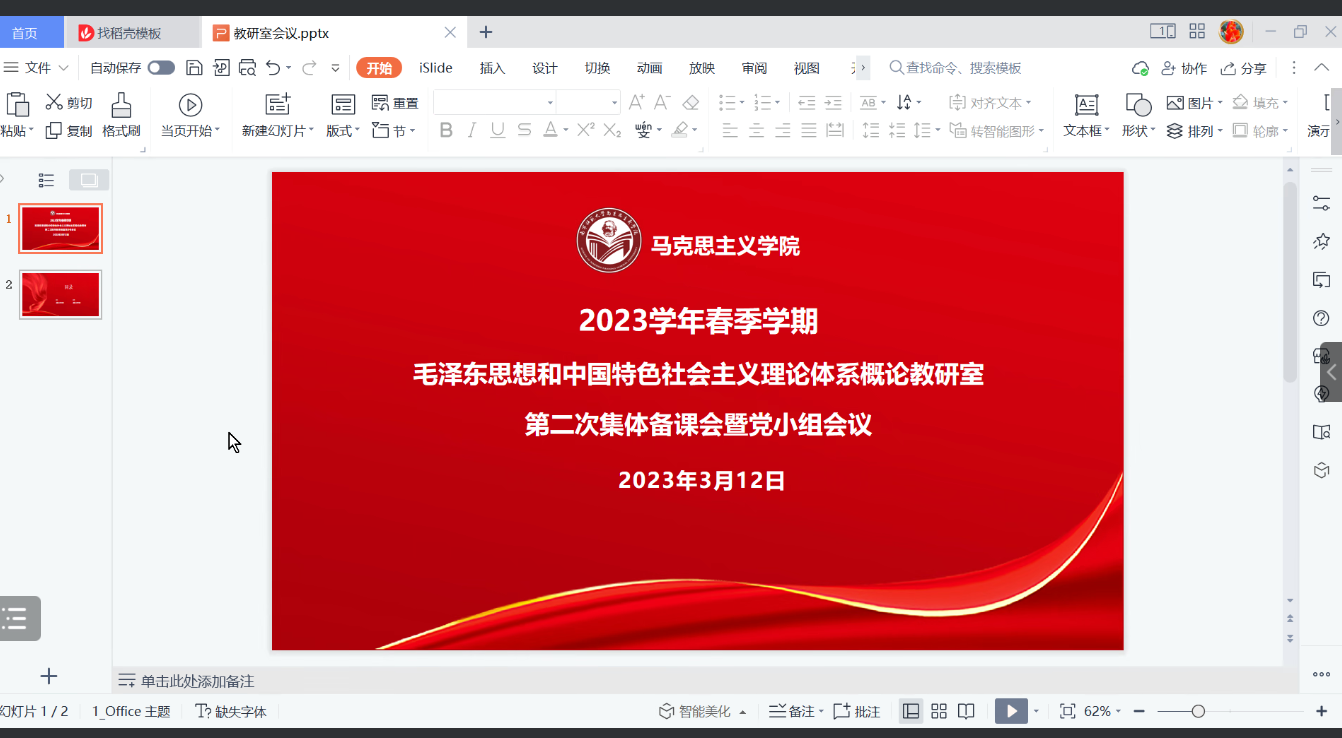Open slide sorter grid view in status bar

click(938, 711)
